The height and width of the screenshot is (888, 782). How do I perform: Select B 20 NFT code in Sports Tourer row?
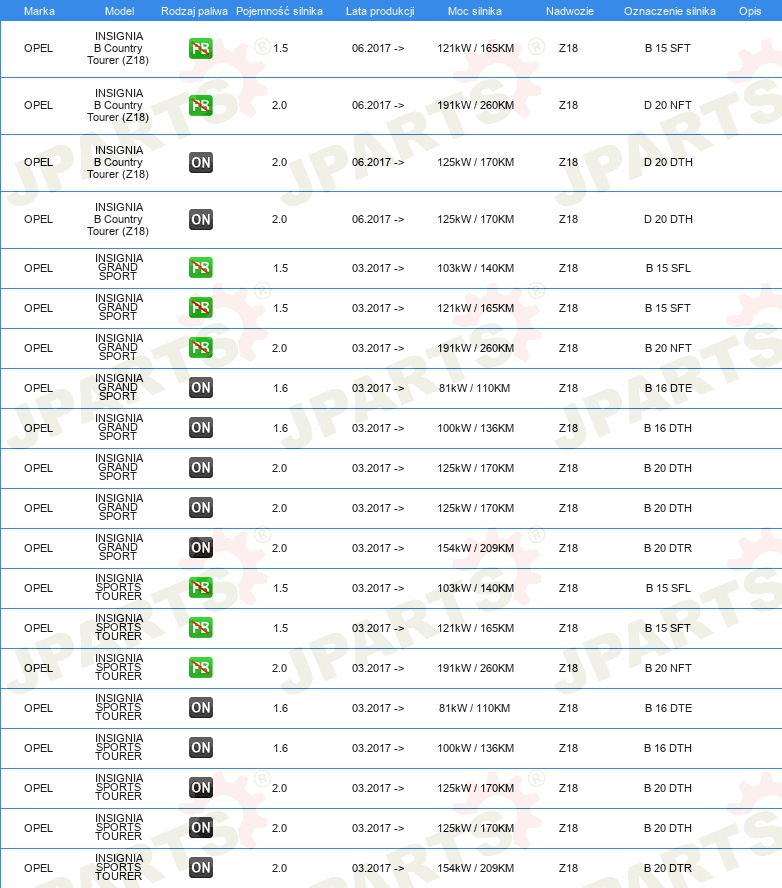(x=668, y=668)
